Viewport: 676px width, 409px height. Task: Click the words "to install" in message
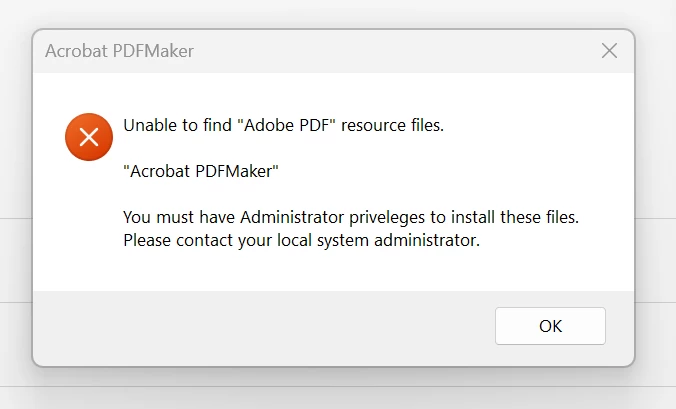point(464,216)
